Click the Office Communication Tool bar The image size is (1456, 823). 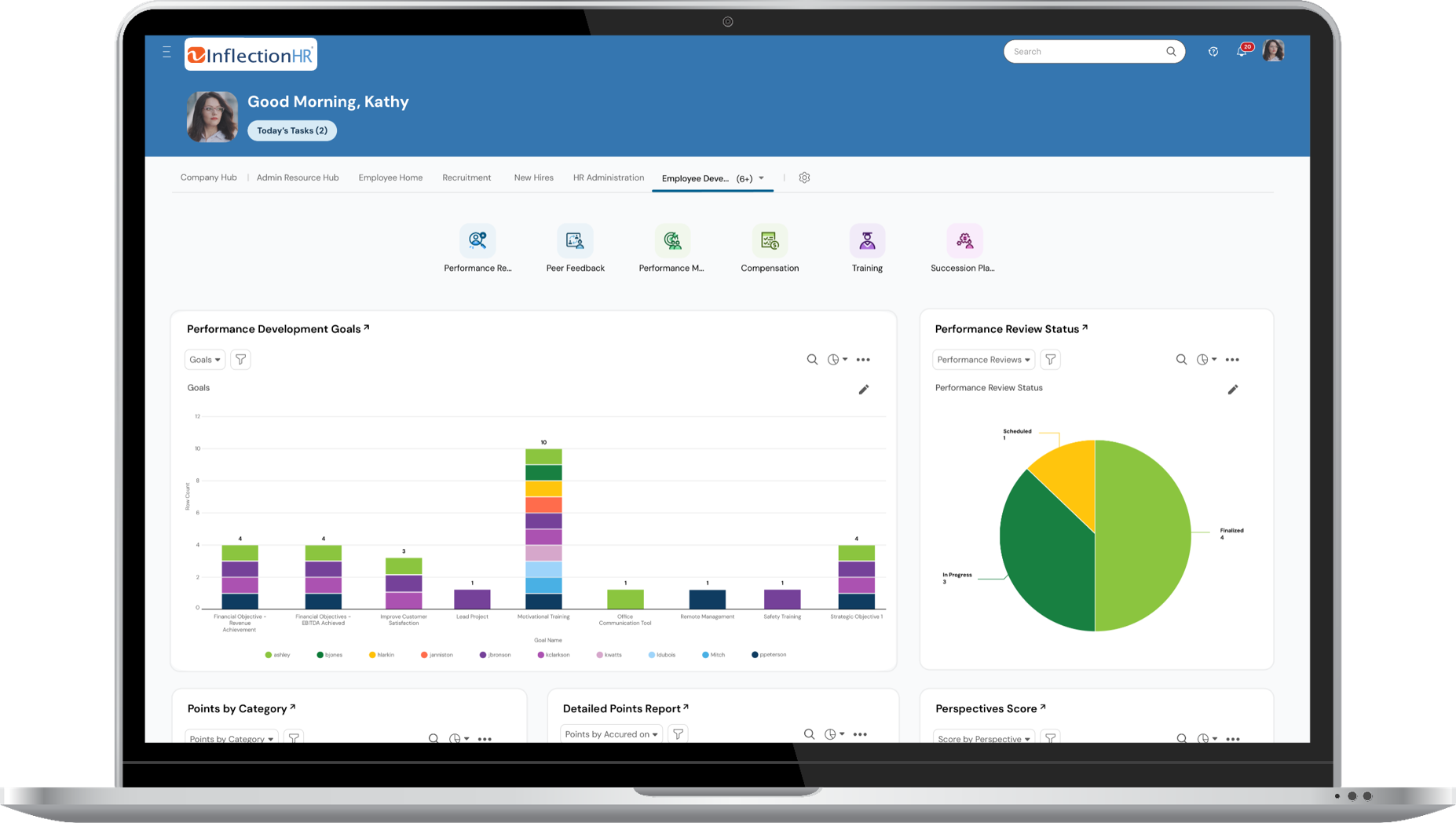pyautogui.click(x=625, y=599)
